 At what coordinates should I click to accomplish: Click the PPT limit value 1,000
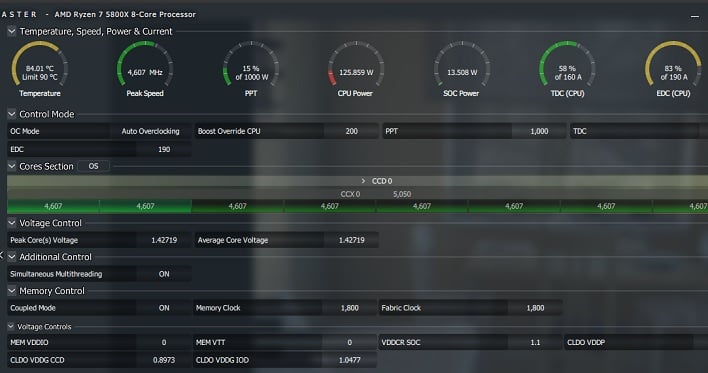[539, 131]
